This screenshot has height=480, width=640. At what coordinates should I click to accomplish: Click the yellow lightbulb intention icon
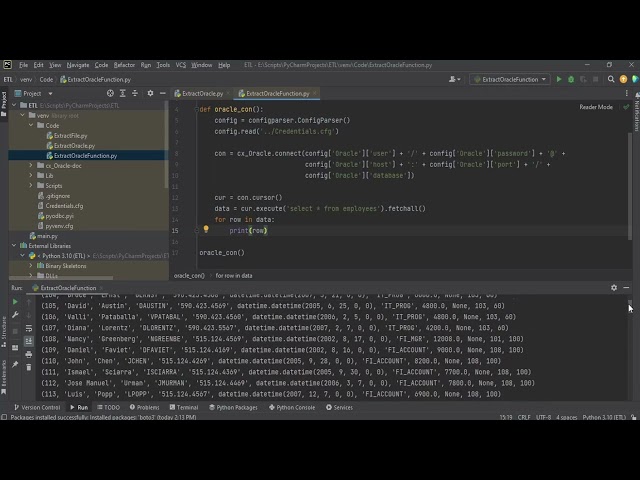[x=206, y=229]
